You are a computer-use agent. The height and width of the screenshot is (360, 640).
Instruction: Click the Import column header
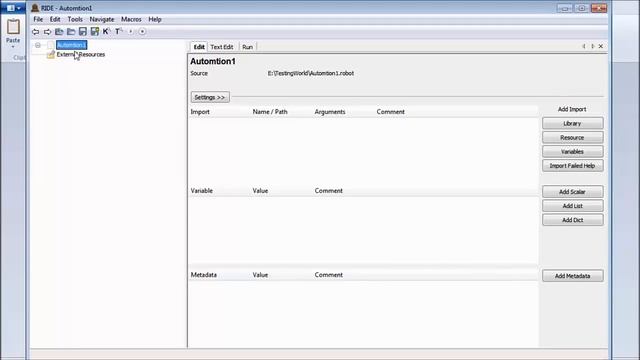point(200,112)
